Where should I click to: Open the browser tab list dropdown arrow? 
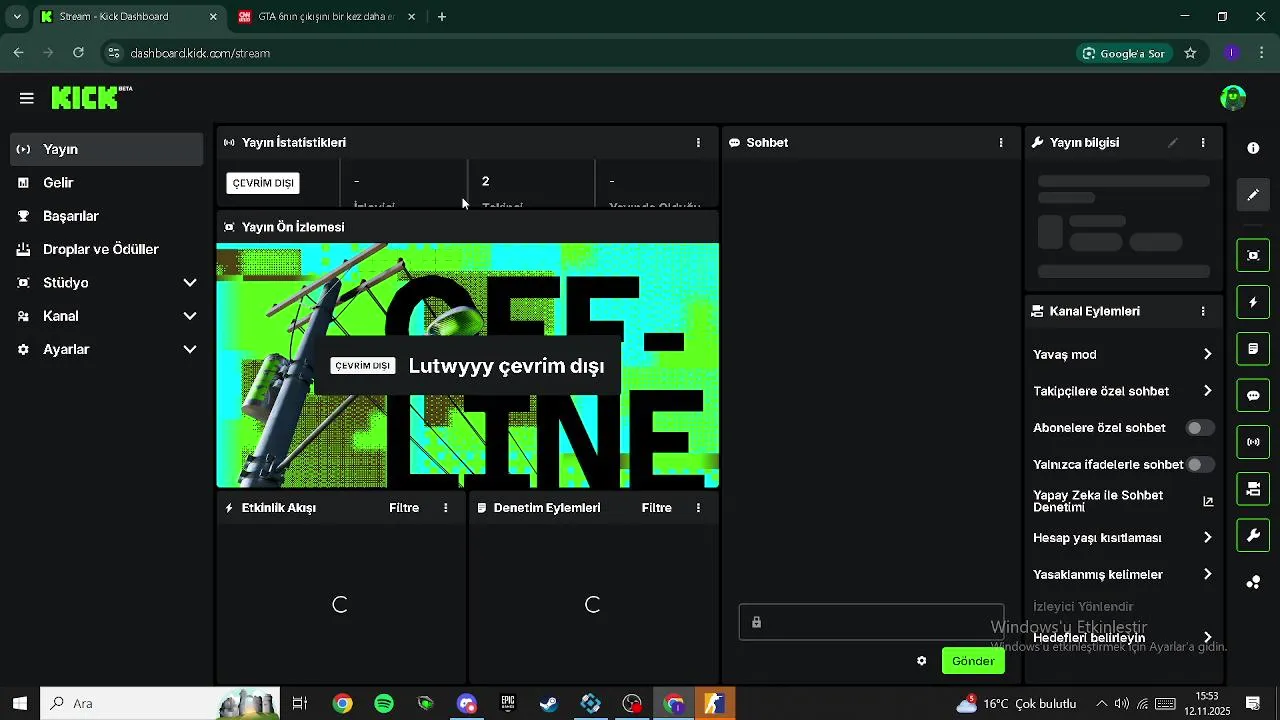point(17,17)
